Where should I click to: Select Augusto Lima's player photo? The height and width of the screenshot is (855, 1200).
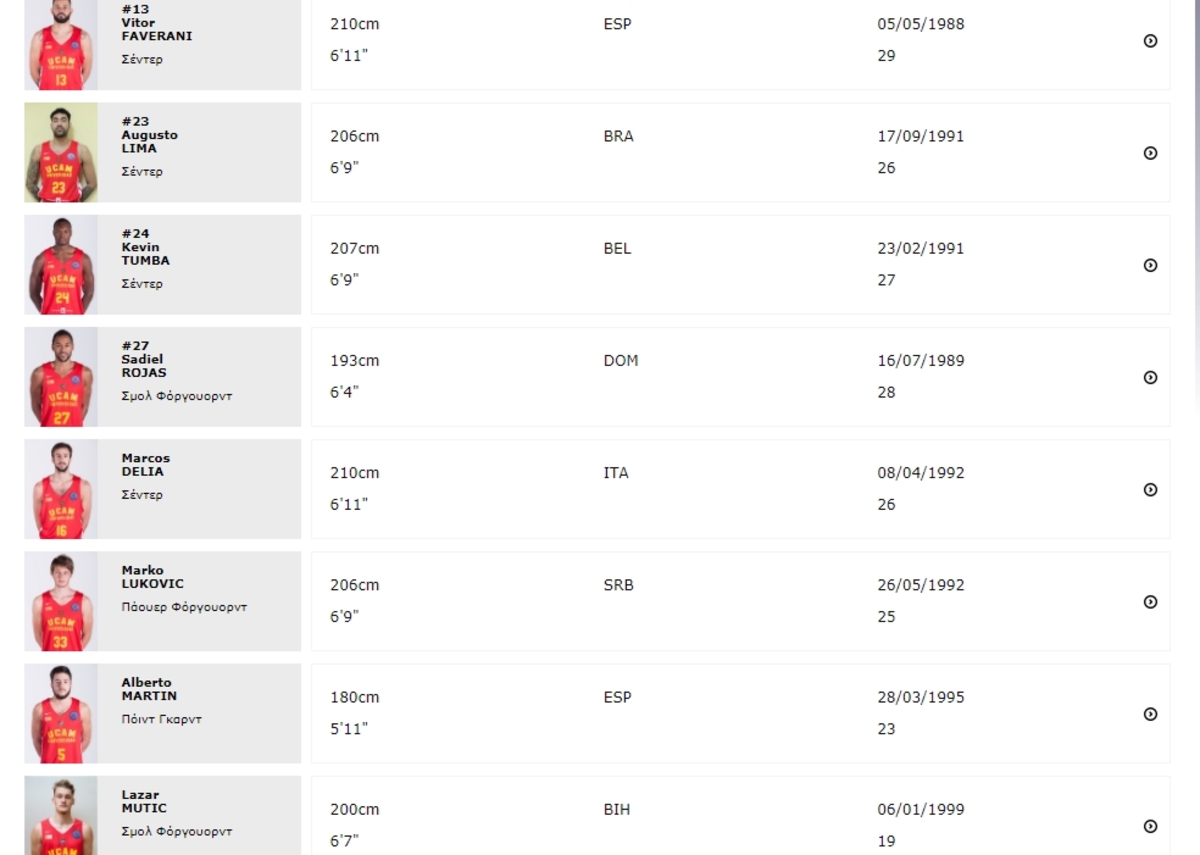click(x=61, y=152)
